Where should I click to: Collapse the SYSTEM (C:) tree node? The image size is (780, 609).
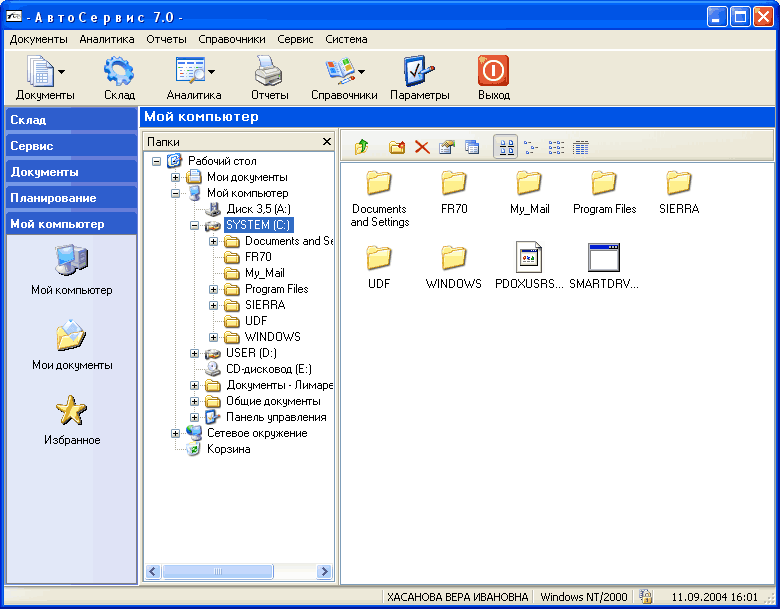195,225
